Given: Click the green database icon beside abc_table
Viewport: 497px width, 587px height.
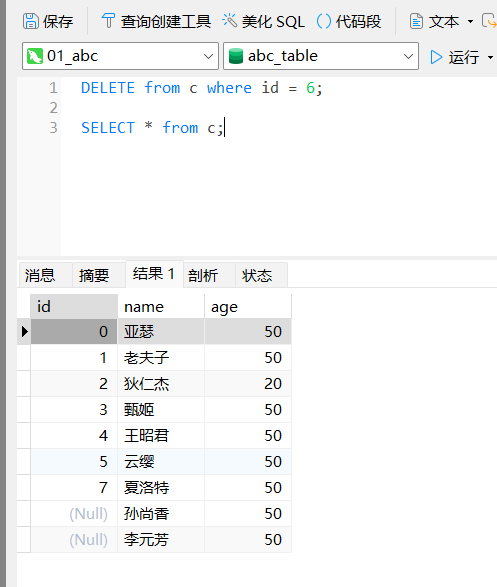Looking at the screenshot, I should coord(236,56).
